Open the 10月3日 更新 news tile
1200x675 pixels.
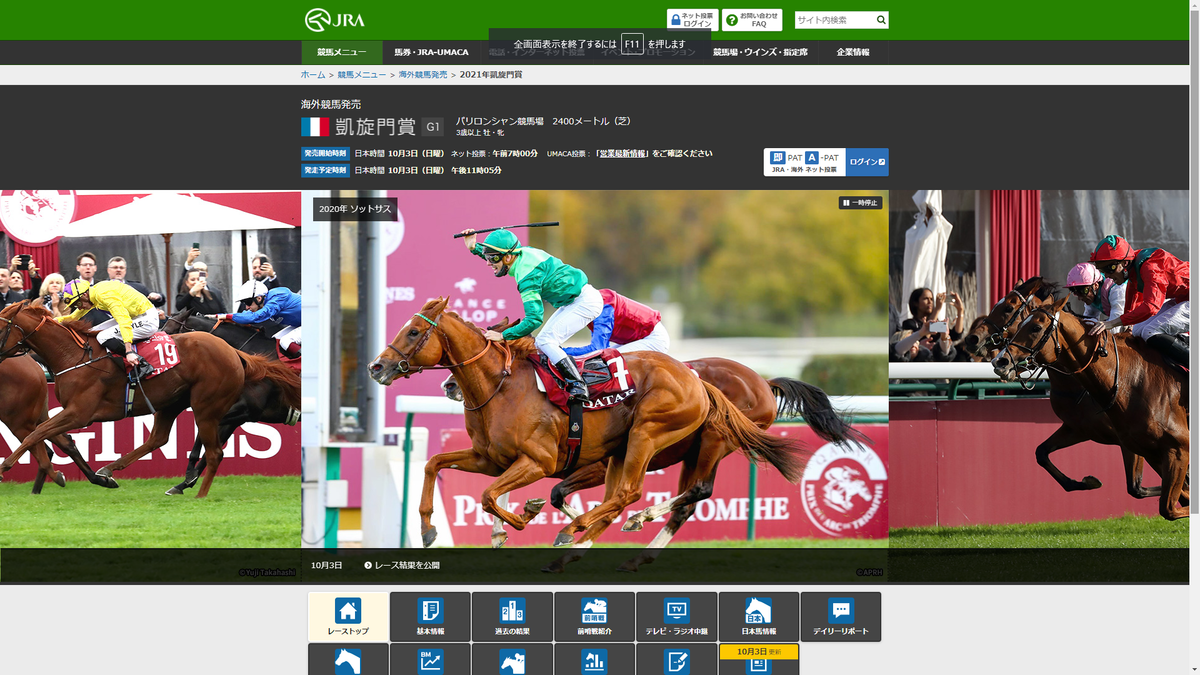coord(758,659)
